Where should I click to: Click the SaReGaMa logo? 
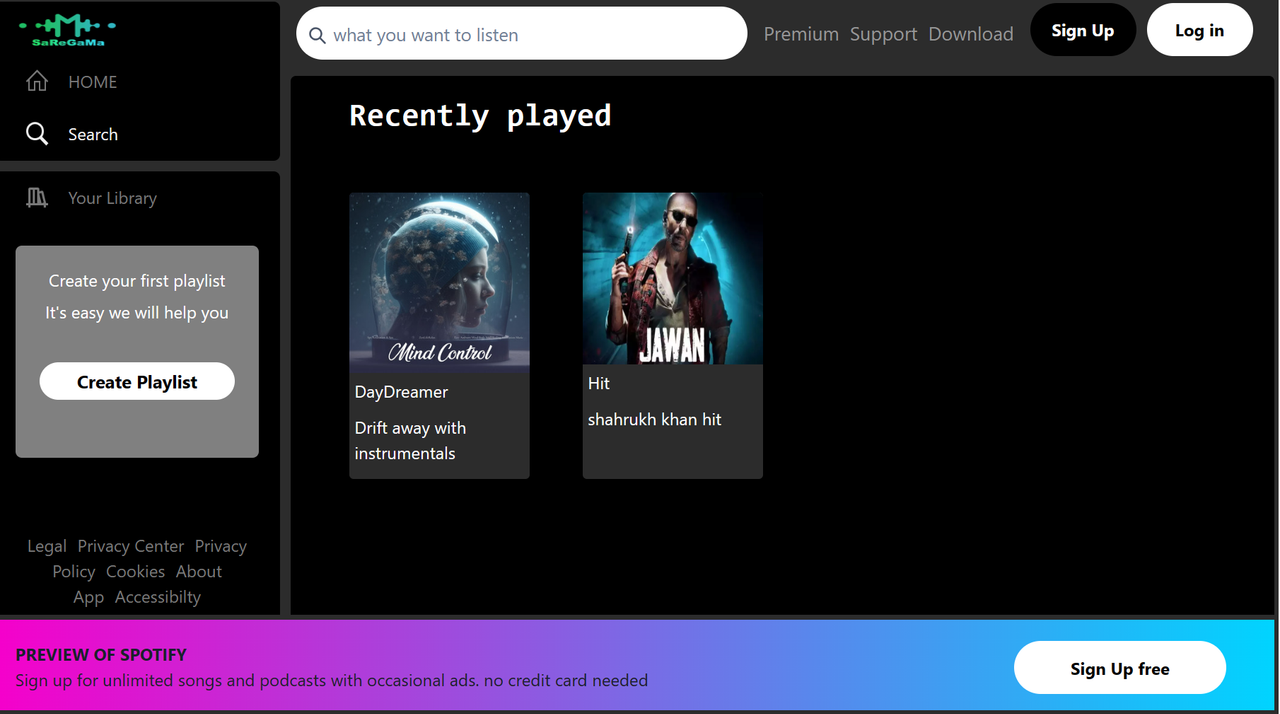click(67, 30)
